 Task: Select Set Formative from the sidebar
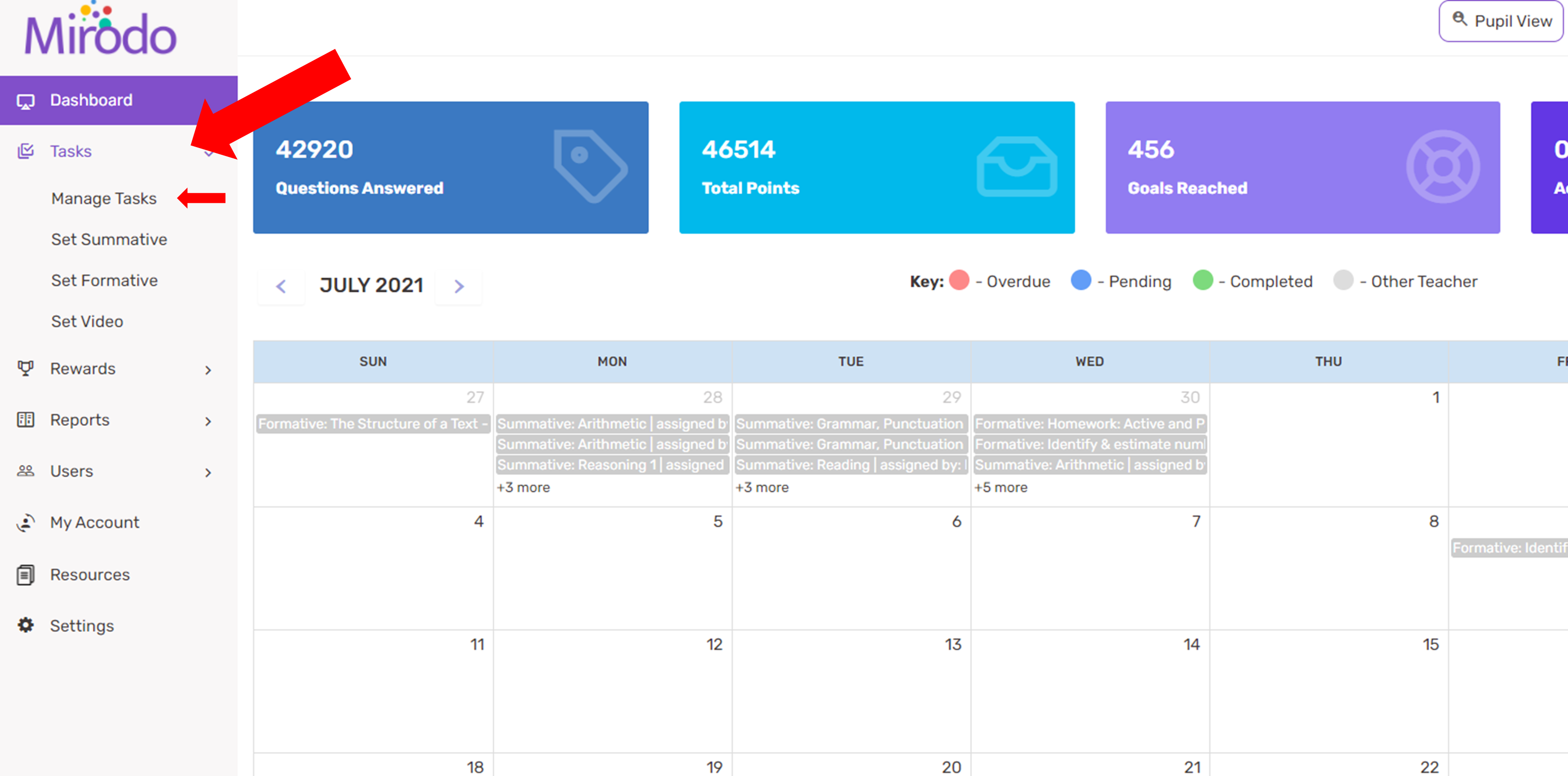105,280
